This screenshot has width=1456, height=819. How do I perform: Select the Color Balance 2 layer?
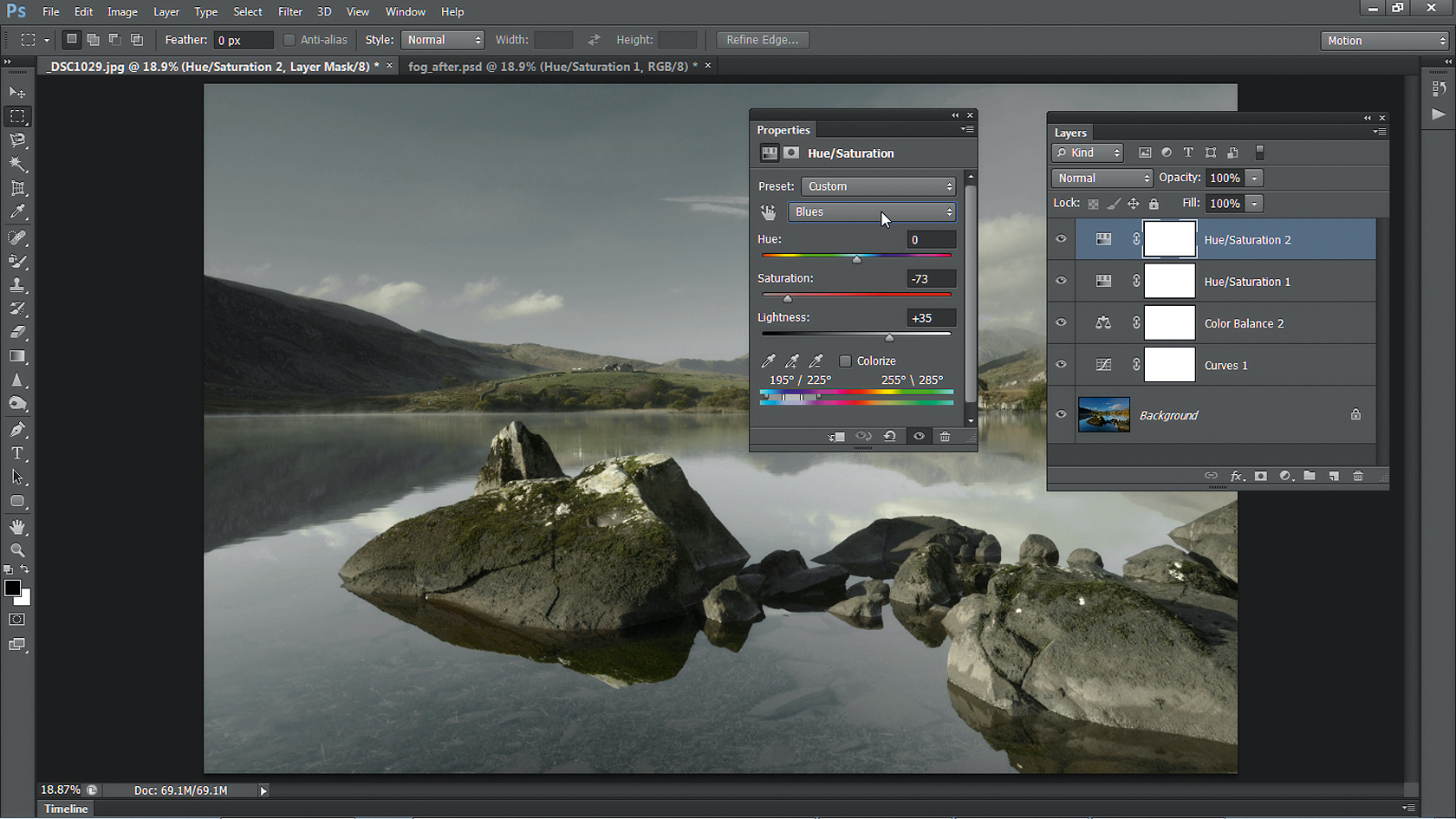pos(1244,323)
